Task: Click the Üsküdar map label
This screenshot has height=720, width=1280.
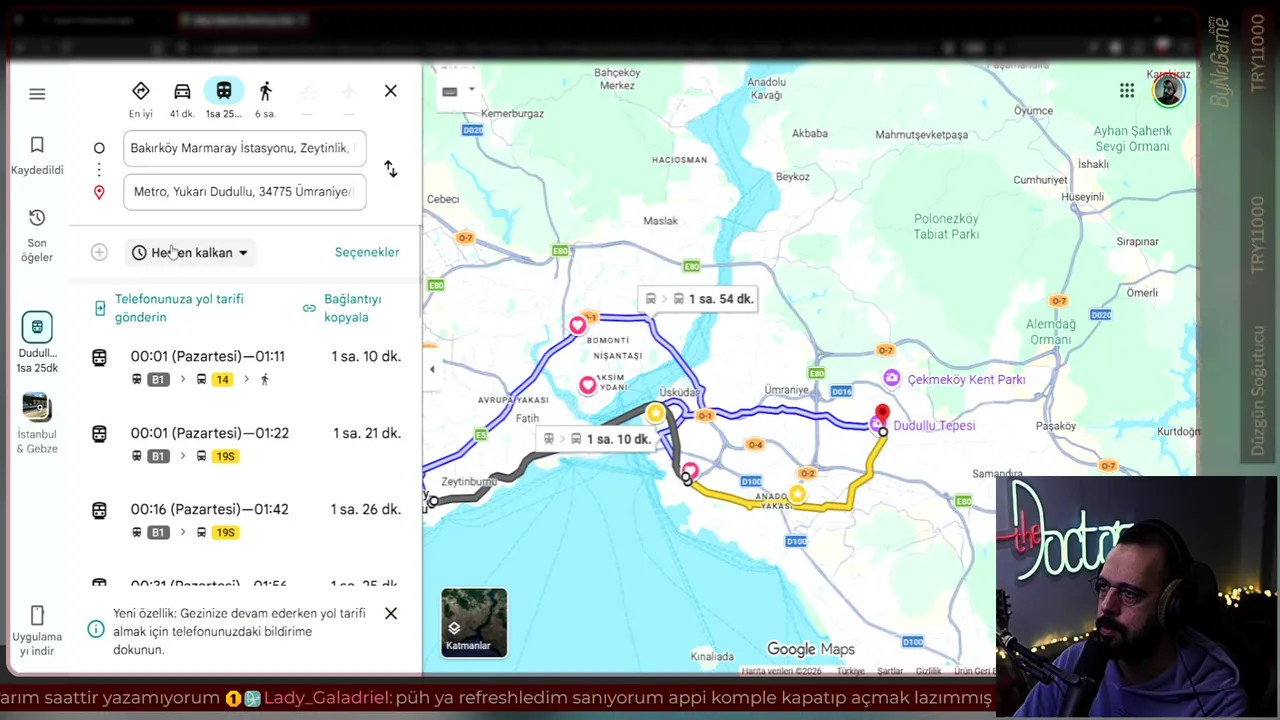Action: (679, 393)
